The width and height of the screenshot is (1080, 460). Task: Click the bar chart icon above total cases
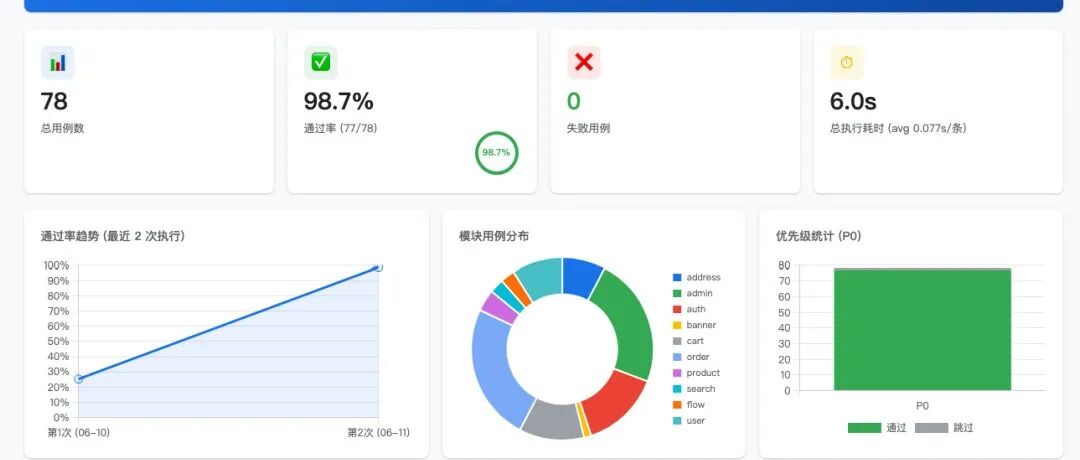[x=58, y=63]
